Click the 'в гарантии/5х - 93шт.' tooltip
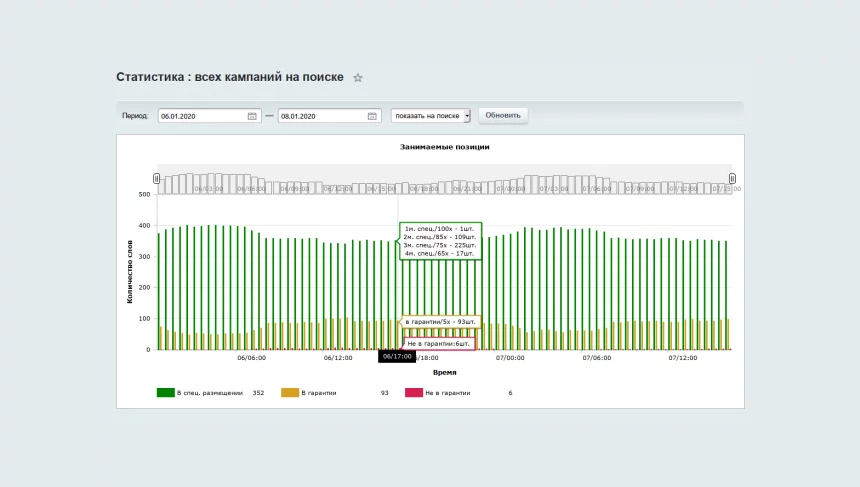Image resolution: width=860 pixels, height=487 pixels. coord(440,322)
